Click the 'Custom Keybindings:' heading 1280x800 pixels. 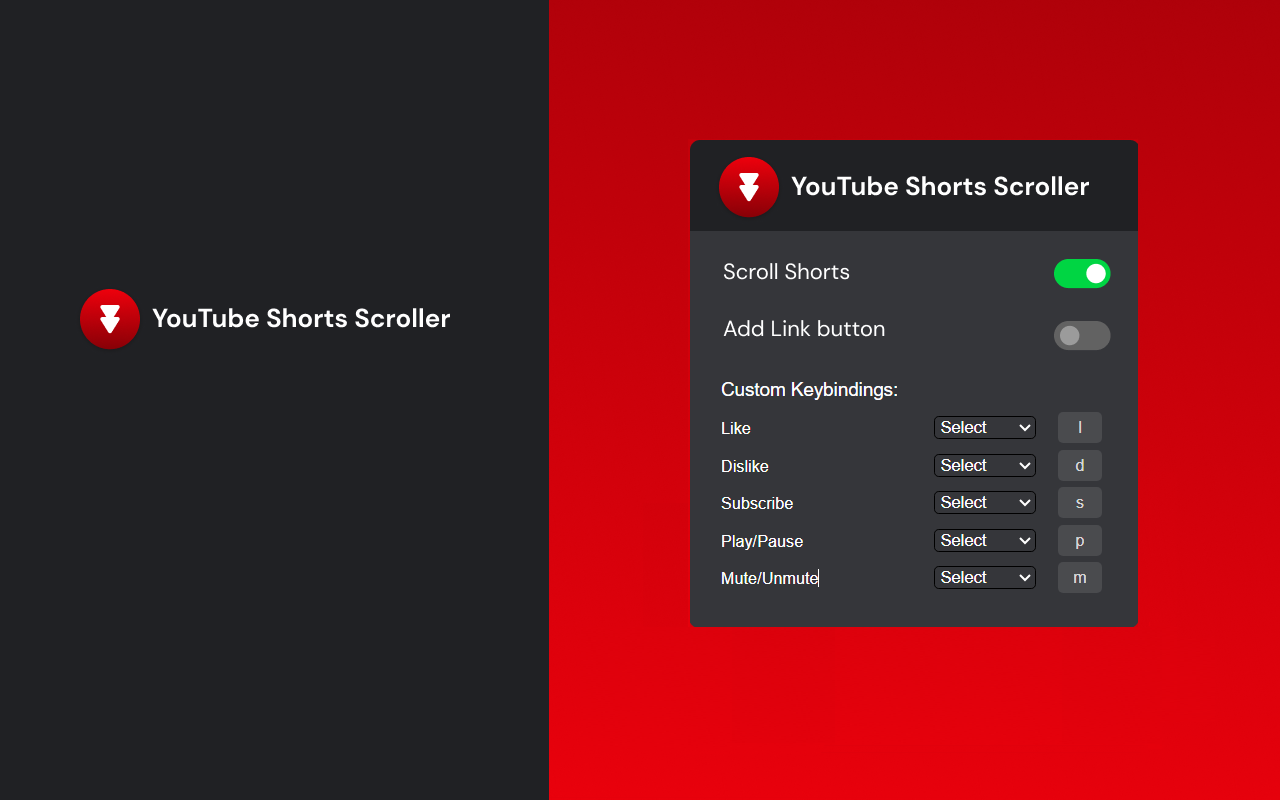pyautogui.click(x=809, y=390)
